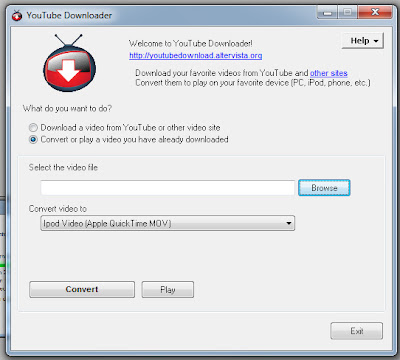
Task: Click the Convert button
Action: pyautogui.click(x=82, y=289)
